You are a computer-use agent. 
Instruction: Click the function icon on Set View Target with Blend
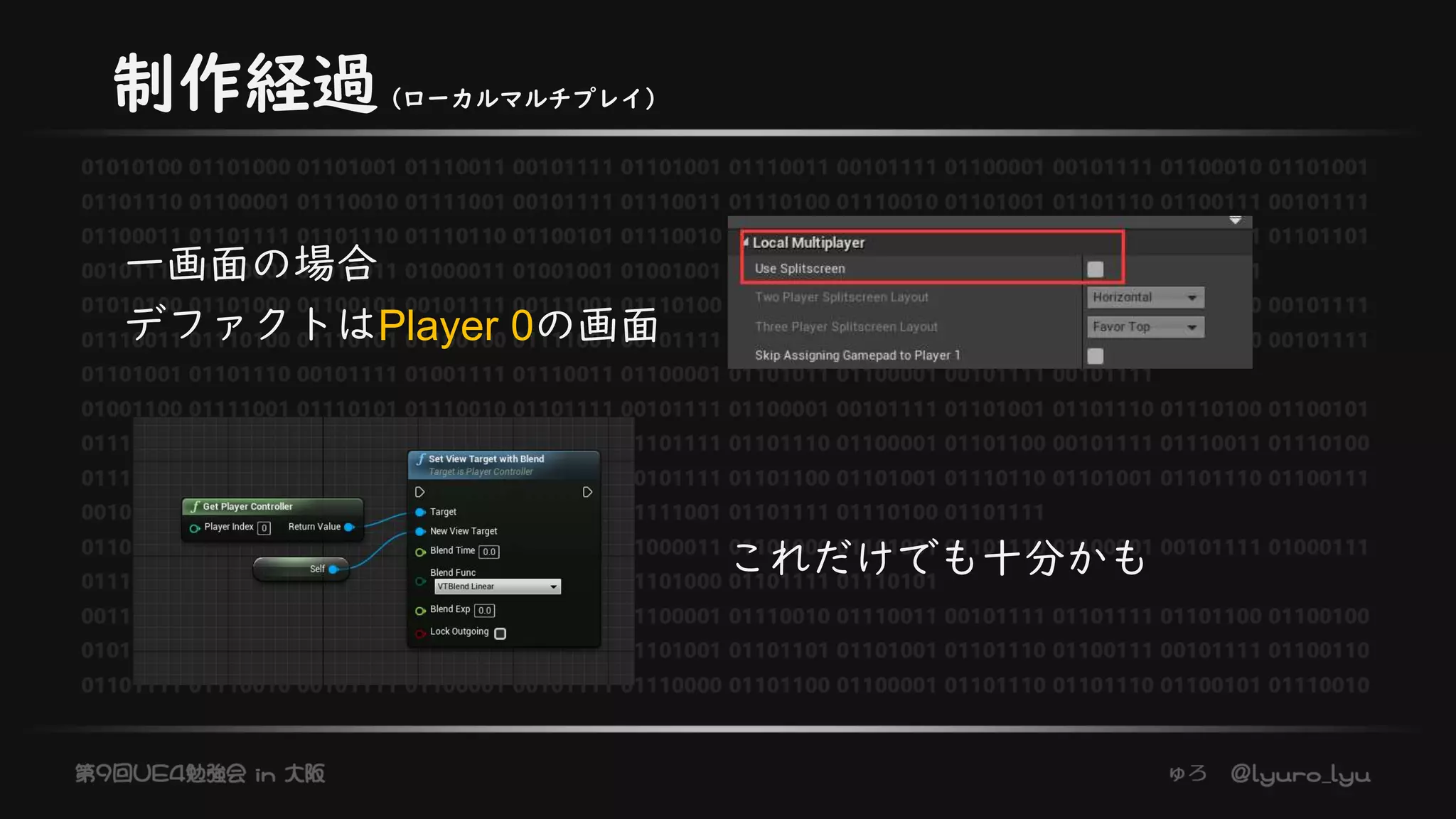coord(421,459)
